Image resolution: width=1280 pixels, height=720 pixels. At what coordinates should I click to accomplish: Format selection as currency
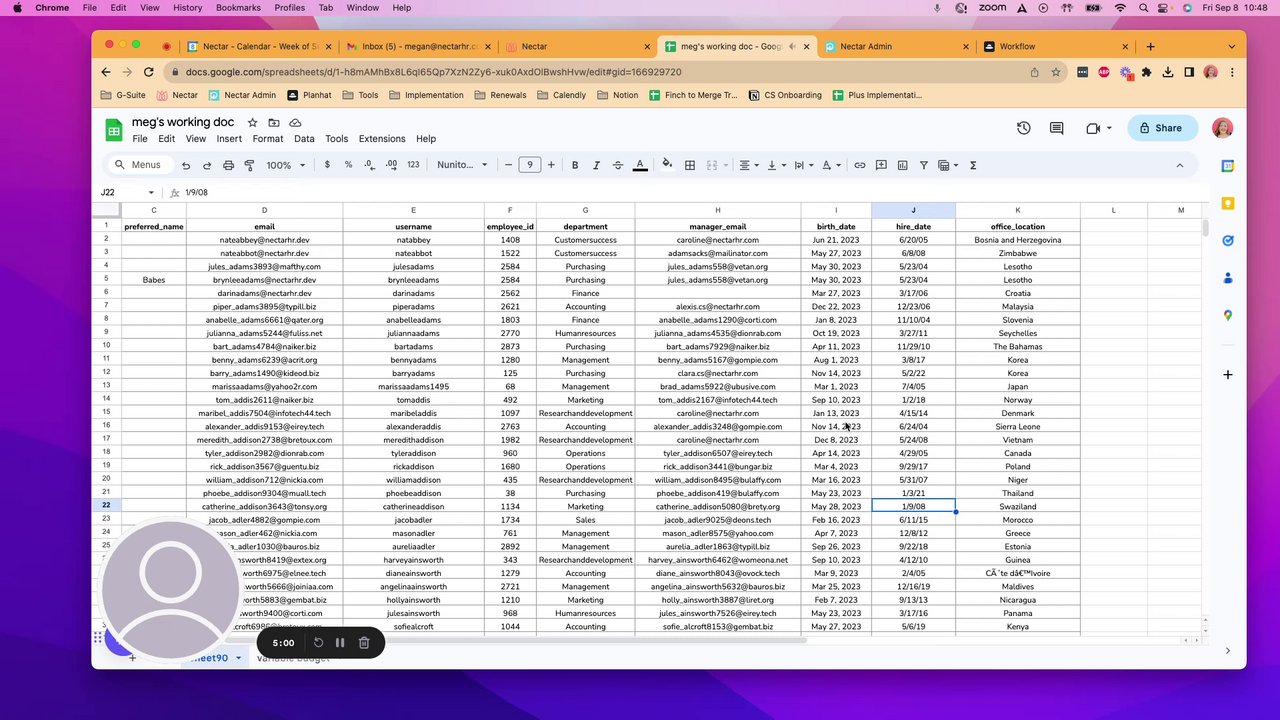click(327, 165)
